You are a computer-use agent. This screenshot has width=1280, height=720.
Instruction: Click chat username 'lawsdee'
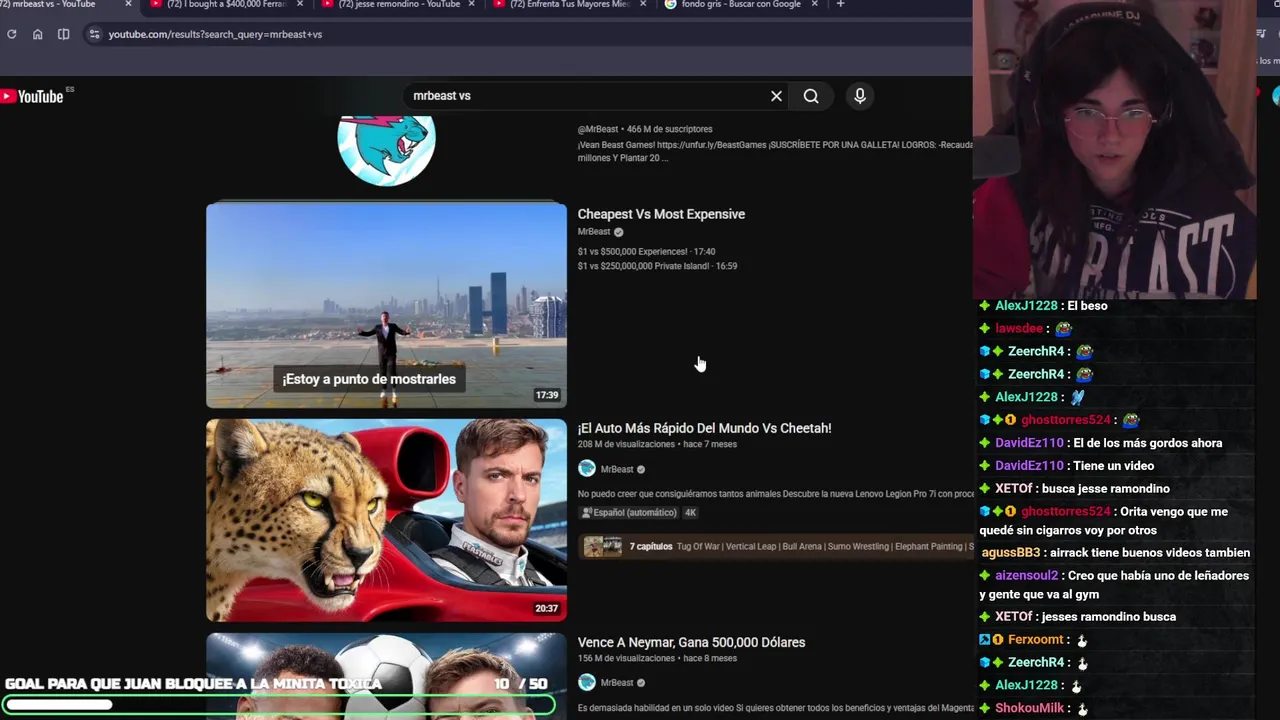pos(1019,329)
